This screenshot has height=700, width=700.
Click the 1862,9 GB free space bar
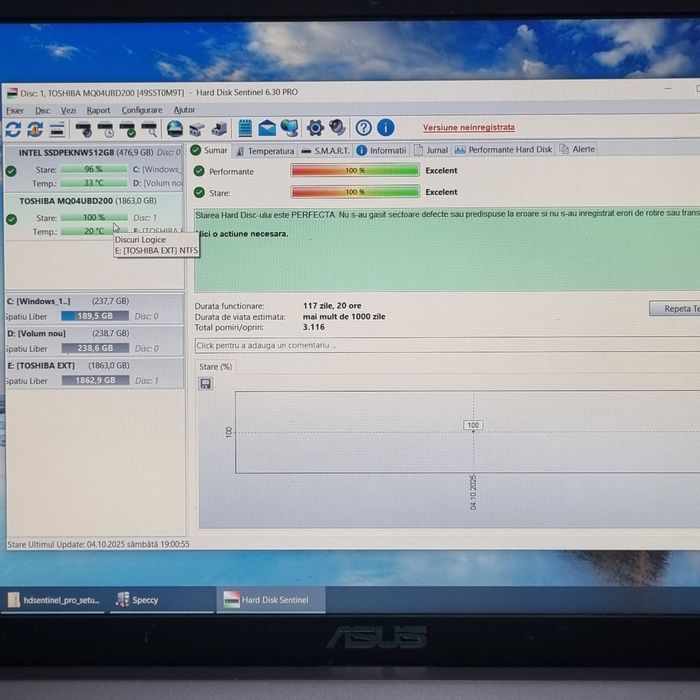96,380
